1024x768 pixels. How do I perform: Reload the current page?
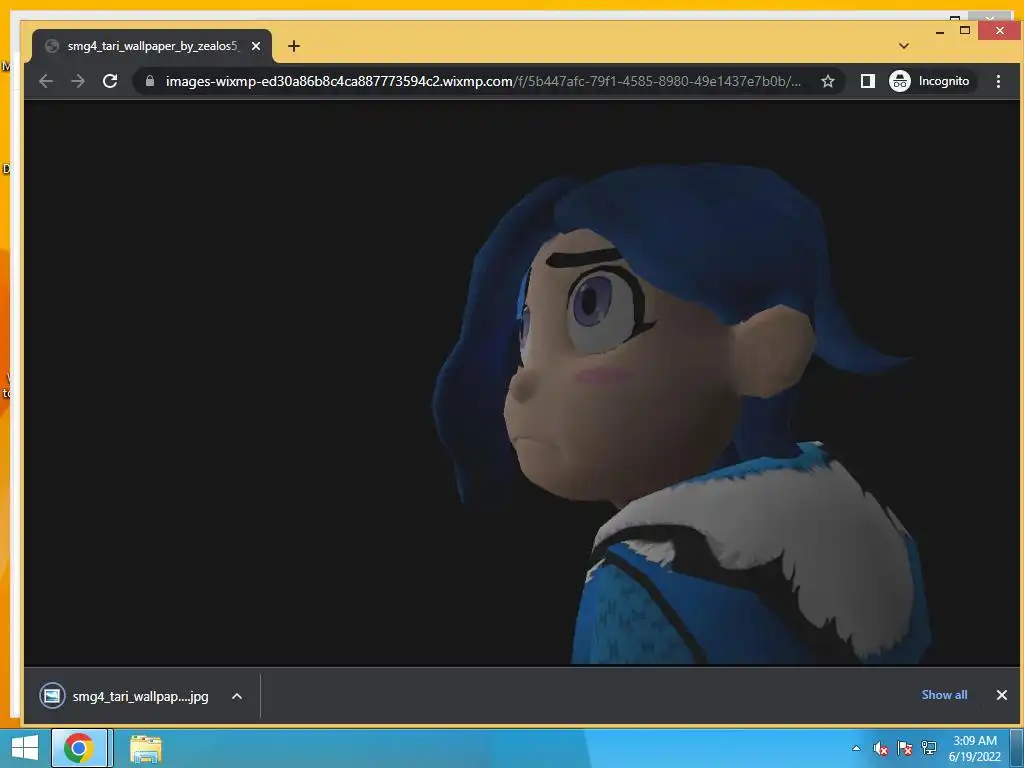click(110, 81)
